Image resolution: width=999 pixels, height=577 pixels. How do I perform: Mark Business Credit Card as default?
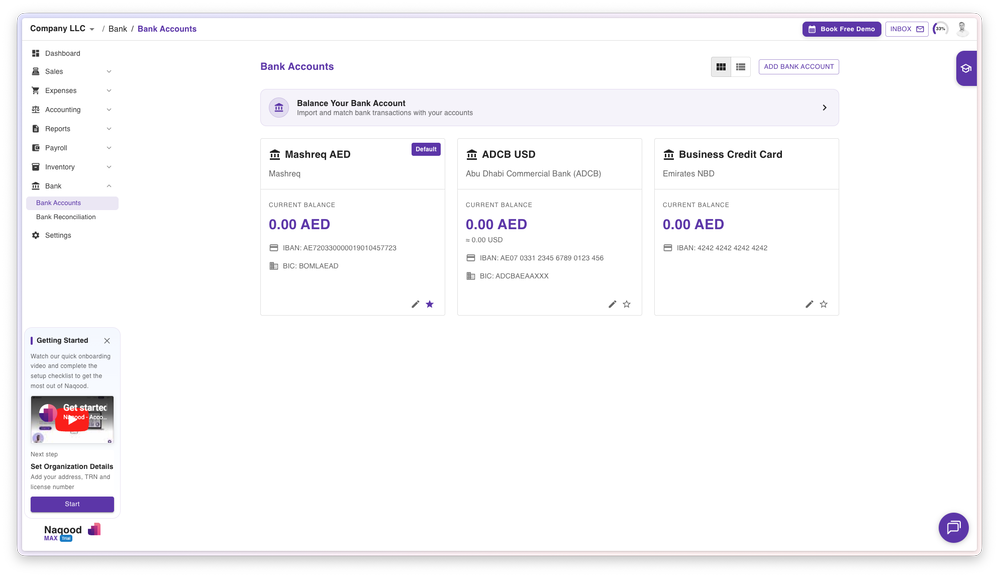824,304
